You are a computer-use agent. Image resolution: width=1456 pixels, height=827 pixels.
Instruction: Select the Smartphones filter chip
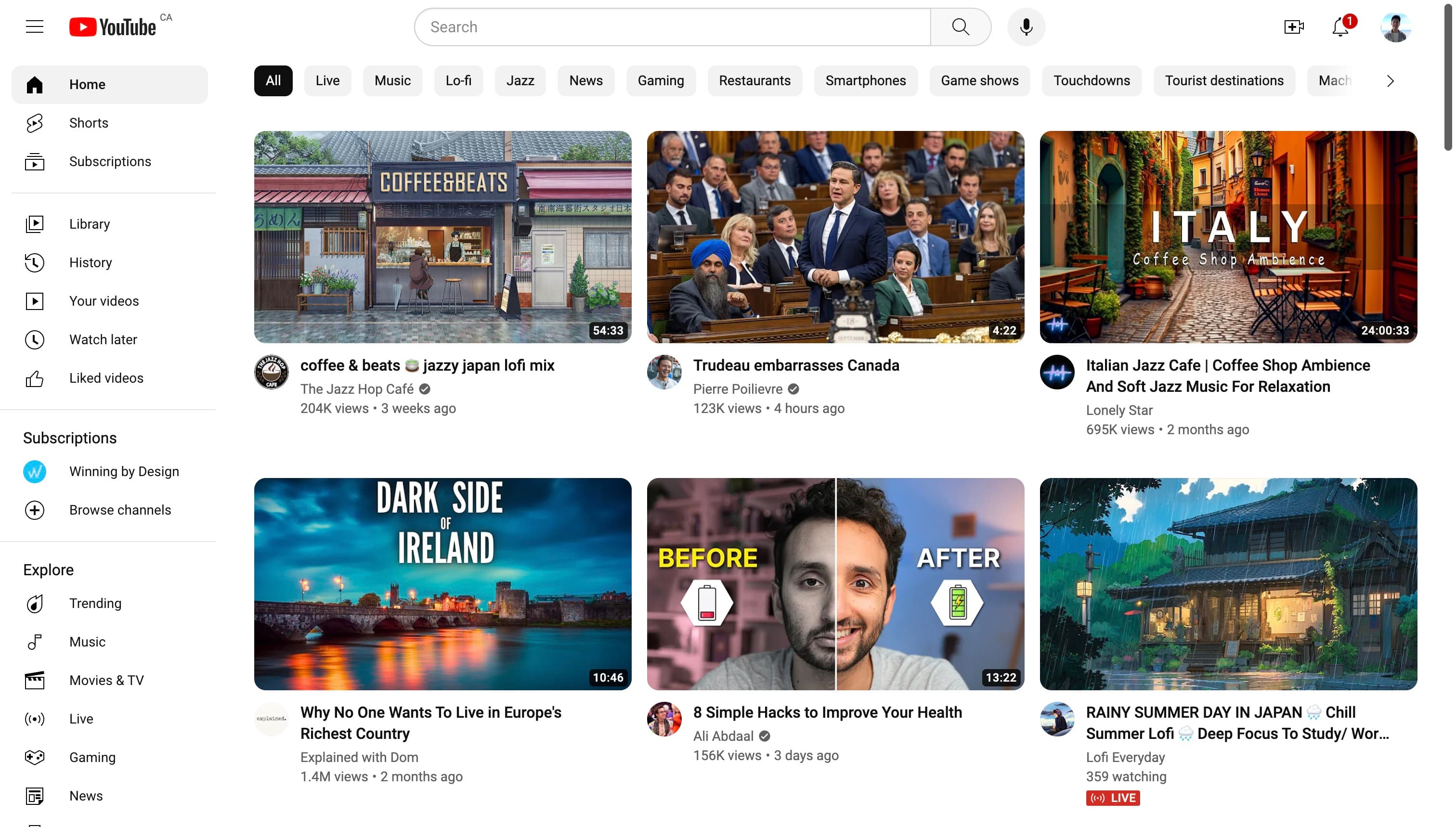[x=866, y=81]
